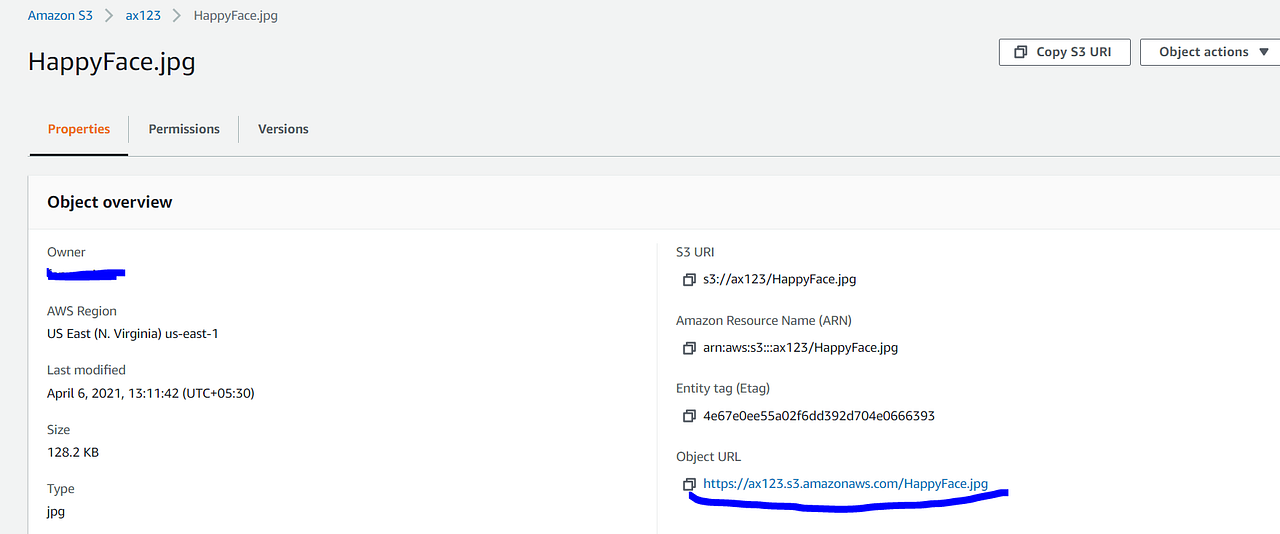Open the HappyFace.jpg object URL link
Screen dimensions: 1280x534
[x=845, y=484]
